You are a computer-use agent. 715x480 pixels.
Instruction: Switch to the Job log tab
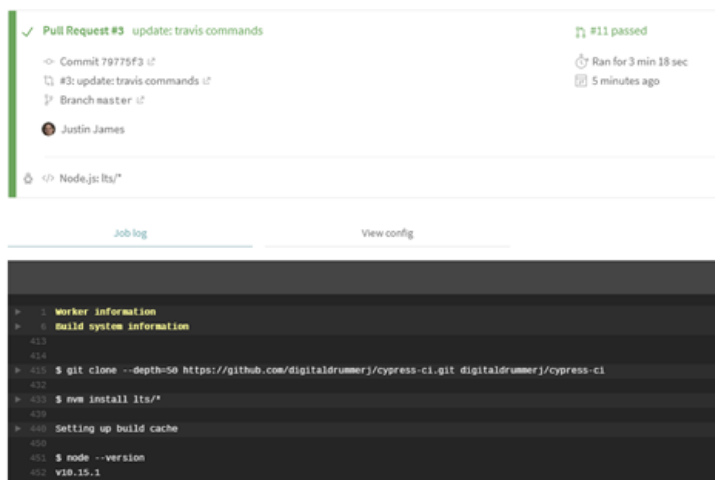130,233
